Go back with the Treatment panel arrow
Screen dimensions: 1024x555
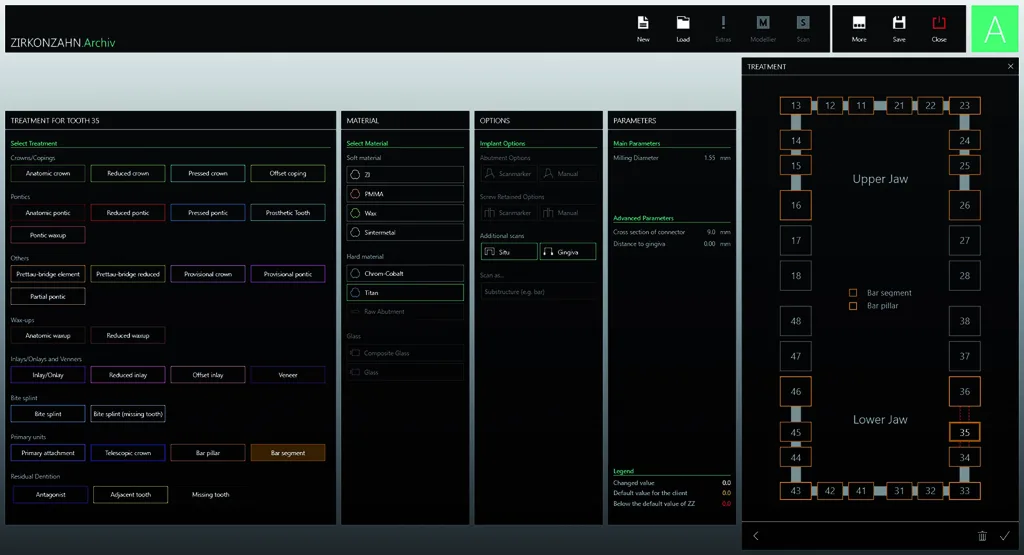coord(756,536)
